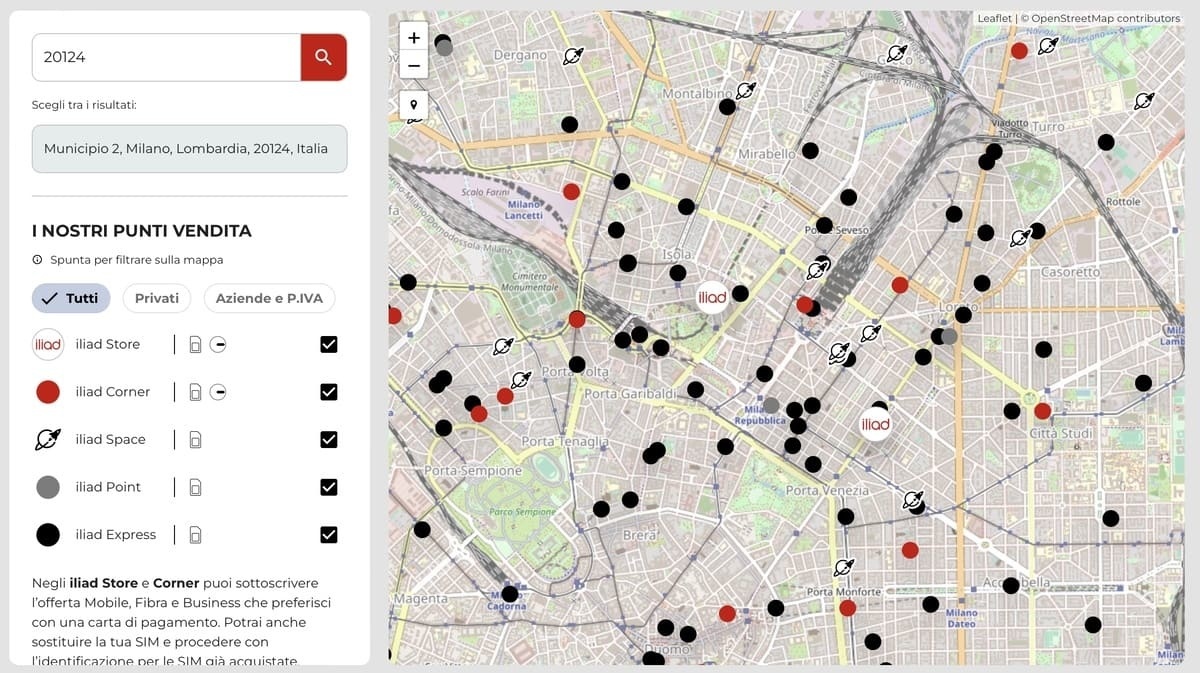1200x673 pixels.
Task: Click the 'Scegli tra i risultati:' label
Action: point(84,105)
